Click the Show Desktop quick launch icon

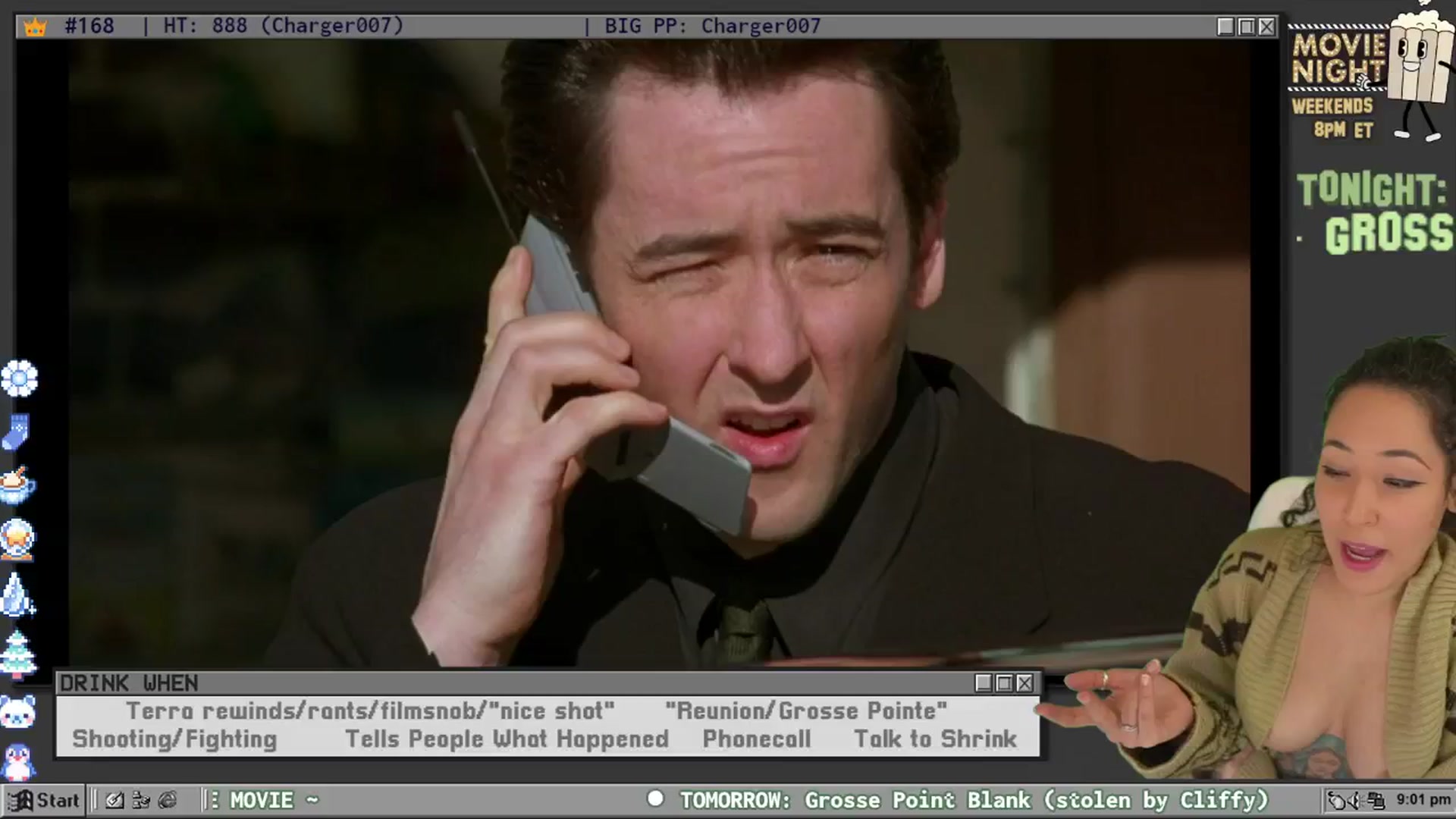tap(115, 800)
